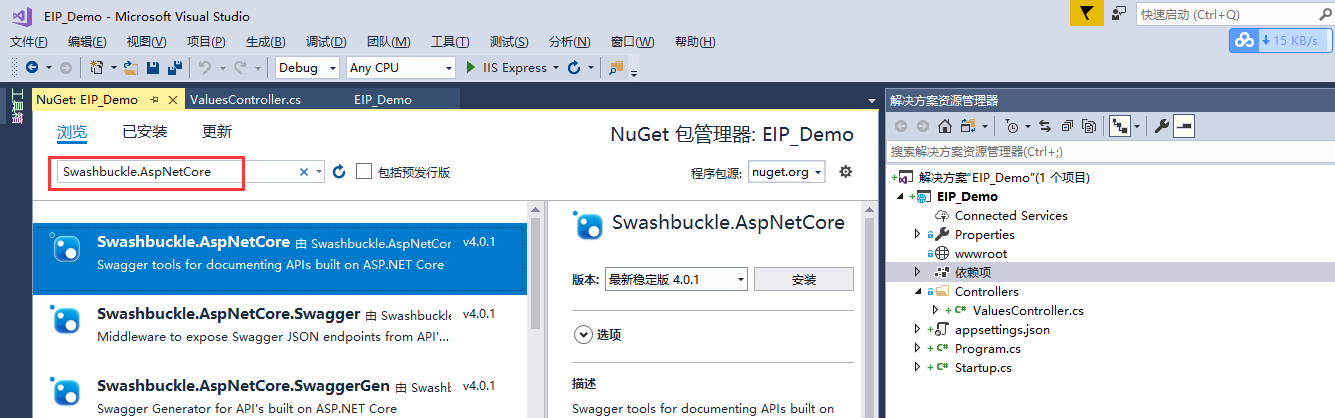Select appsettings.json in Solution Explorer

(1002, 330)
